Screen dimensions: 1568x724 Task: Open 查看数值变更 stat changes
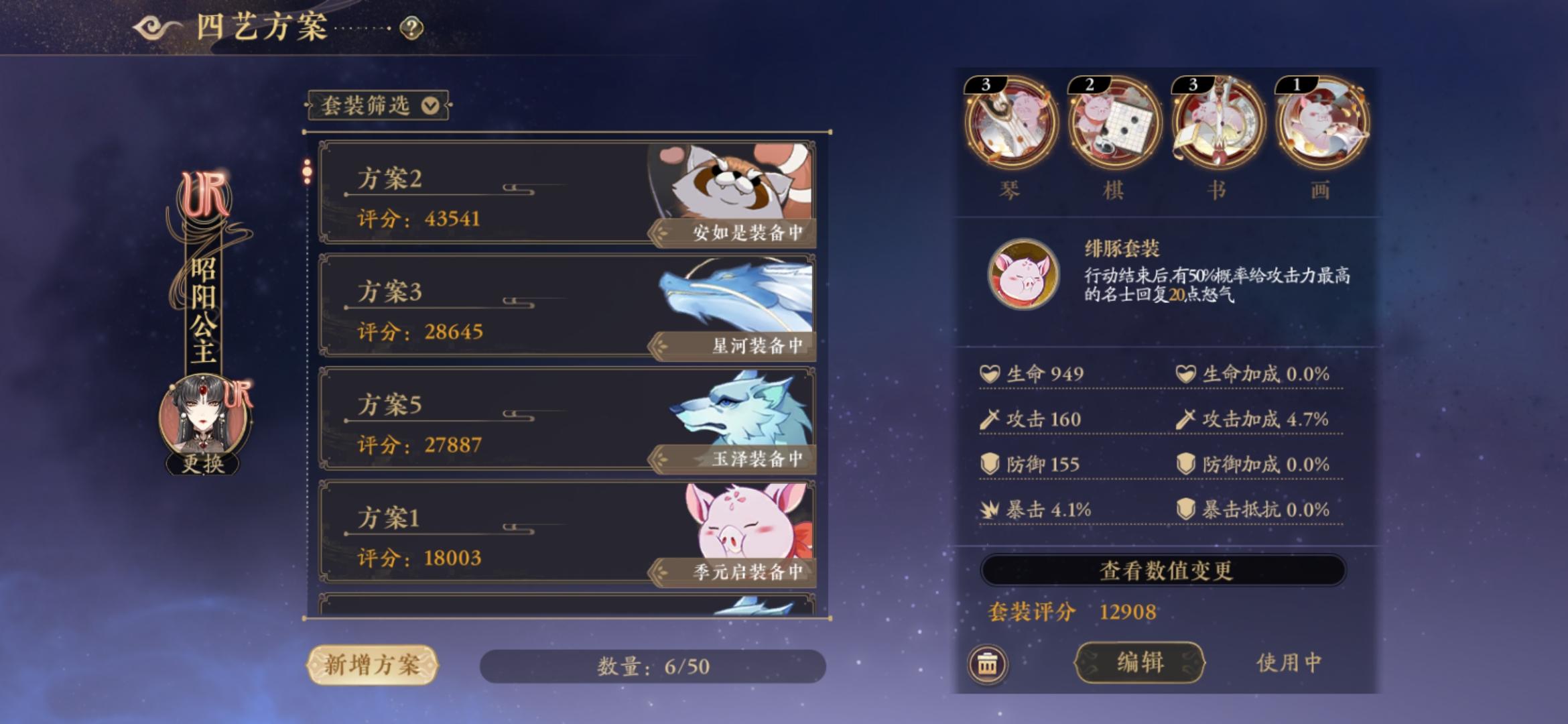(1163, 570)
